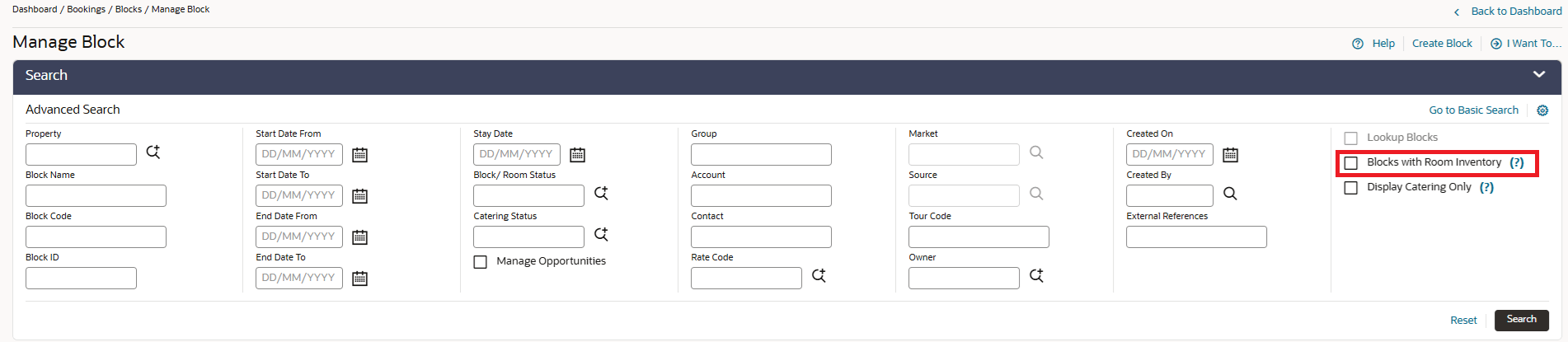Click Create Block link
Image resolution: width=1568 pixels, height=342 pixels.
1442,44
